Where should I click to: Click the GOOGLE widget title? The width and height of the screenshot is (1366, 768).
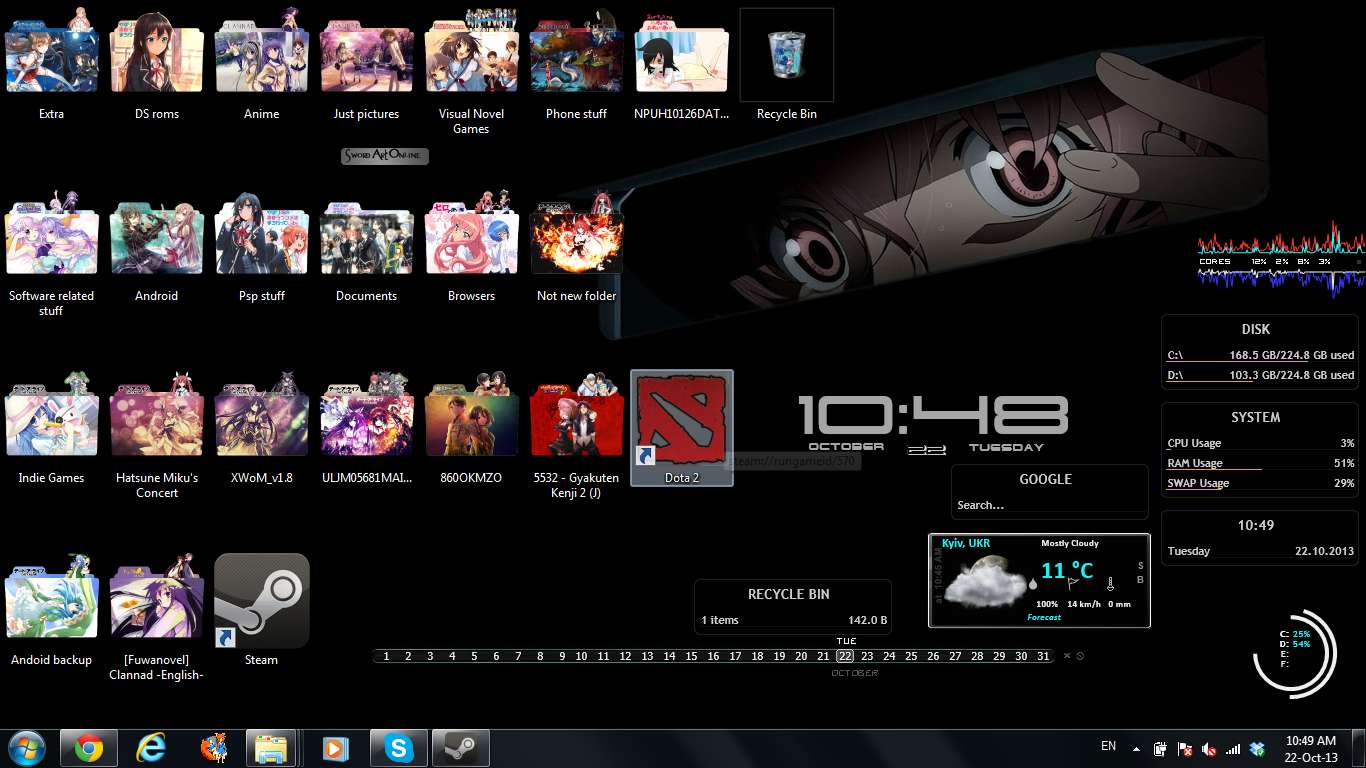click(x=1045, y=479)
